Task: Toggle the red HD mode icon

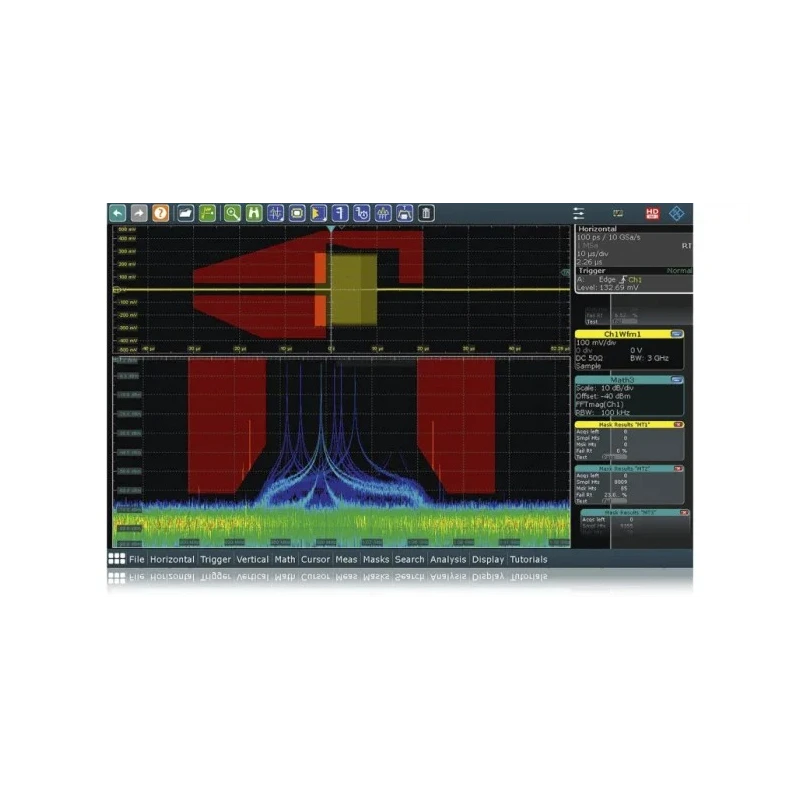Action: pos(652,213)
